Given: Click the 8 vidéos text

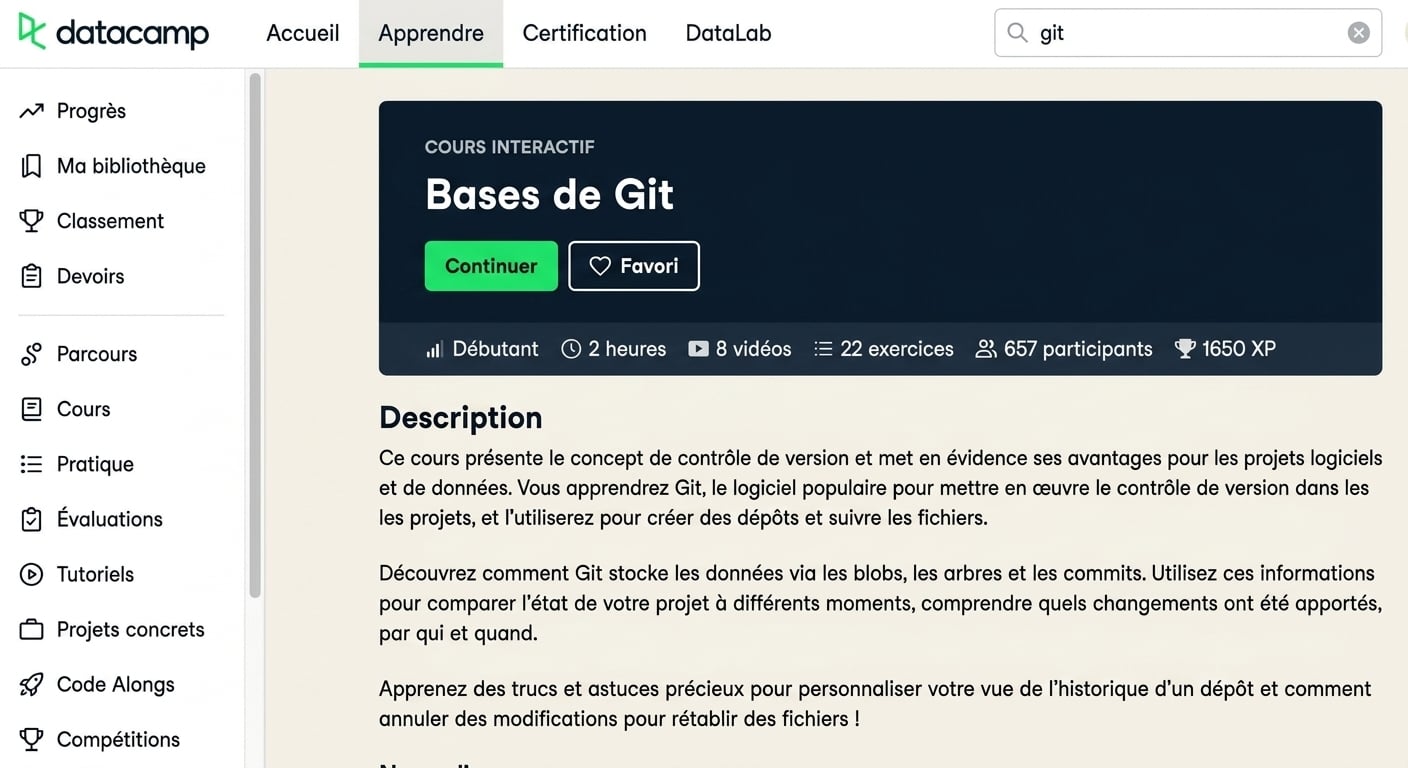Looking at the screenshot, I should tap(753, 349).
